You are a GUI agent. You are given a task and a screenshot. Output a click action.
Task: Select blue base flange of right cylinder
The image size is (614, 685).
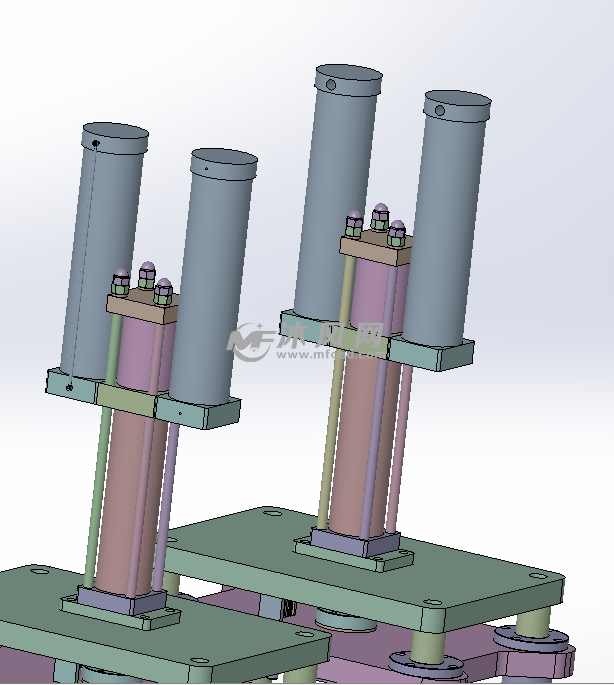[x=350, y=544]
